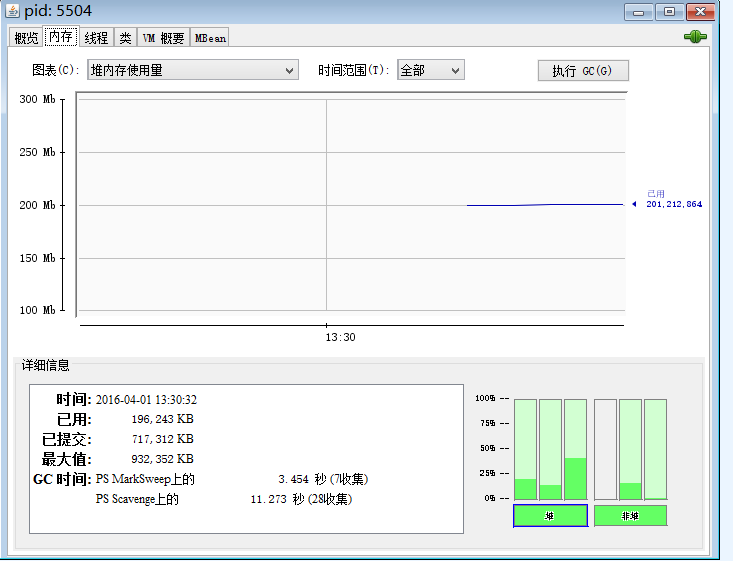Click the second non-heap memory pool bar
Viewport: 733px width, 561px height.
pos(631,449)
